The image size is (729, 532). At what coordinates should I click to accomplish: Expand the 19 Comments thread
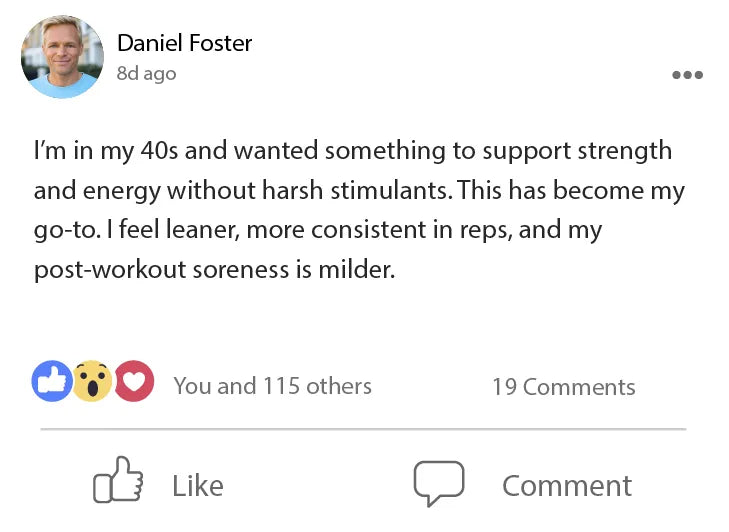coord(563,387)
